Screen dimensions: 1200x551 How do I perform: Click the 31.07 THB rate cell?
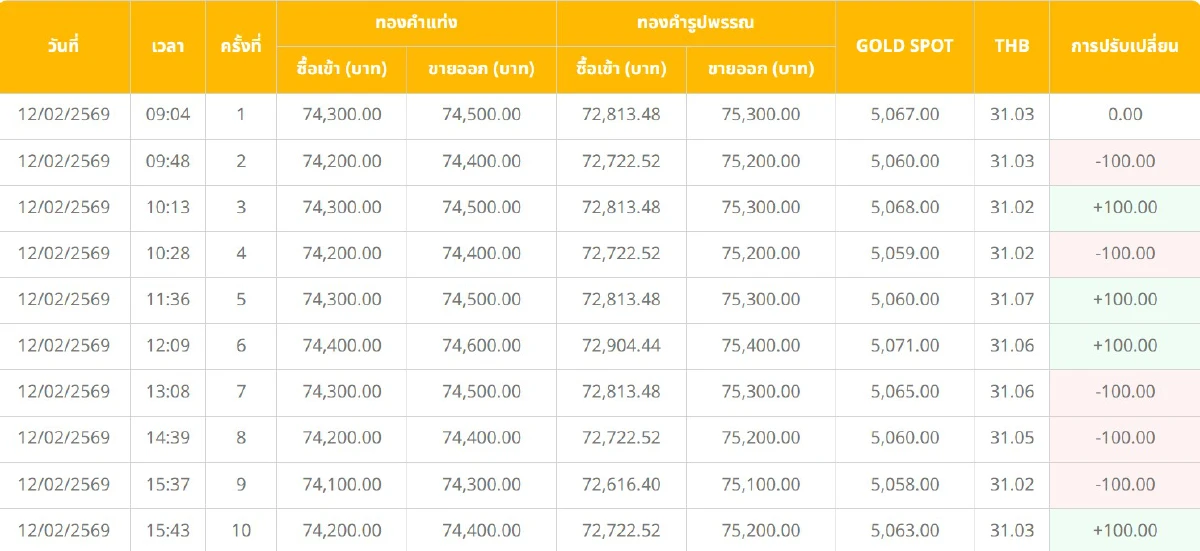1012,299
